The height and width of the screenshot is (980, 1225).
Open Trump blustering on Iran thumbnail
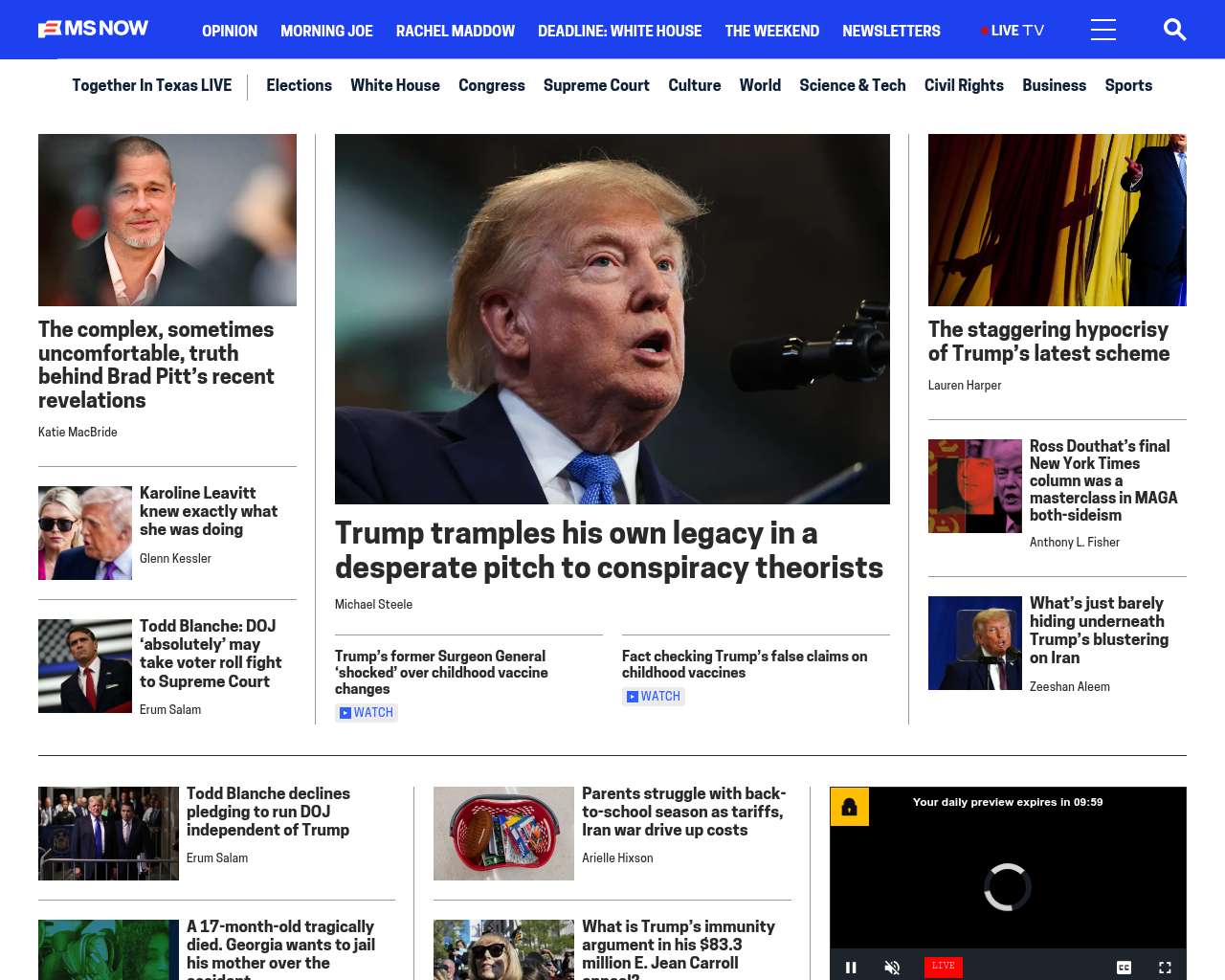coord(975,643)
